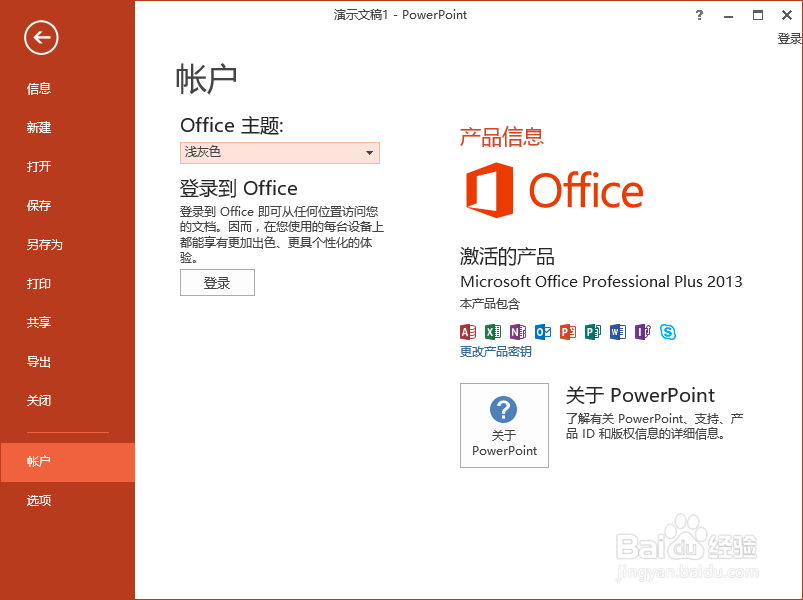Select 保存 in the sidebar
803x600 pixels.
click(x=67, y=205)
